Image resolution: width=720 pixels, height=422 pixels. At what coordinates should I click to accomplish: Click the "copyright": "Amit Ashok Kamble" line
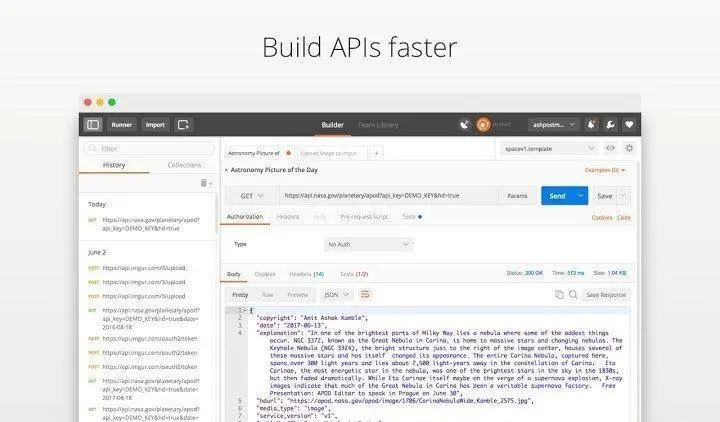point(312,318)
